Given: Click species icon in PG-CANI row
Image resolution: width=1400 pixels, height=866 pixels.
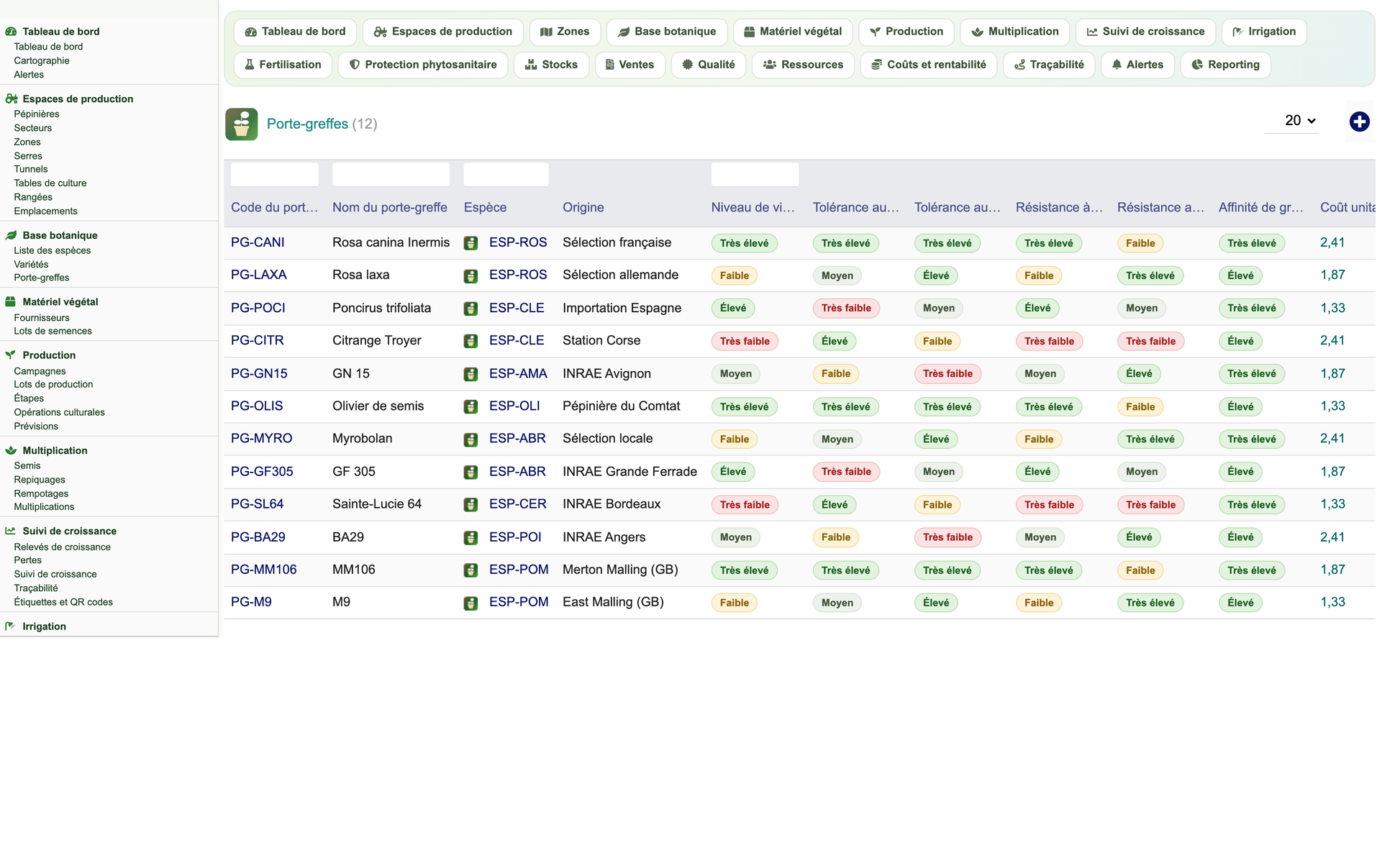Looking at the screenshot, I should (471, 243).
